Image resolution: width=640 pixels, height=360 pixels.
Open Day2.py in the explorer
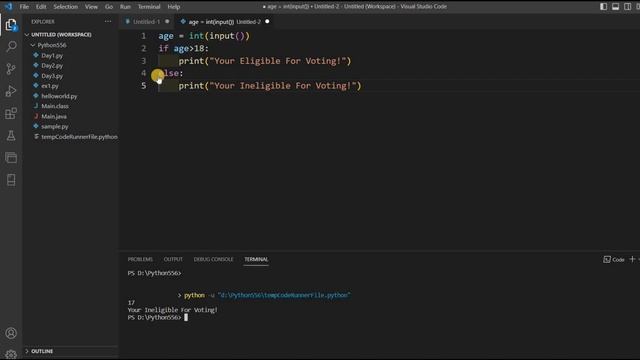(x=52, y=65)
